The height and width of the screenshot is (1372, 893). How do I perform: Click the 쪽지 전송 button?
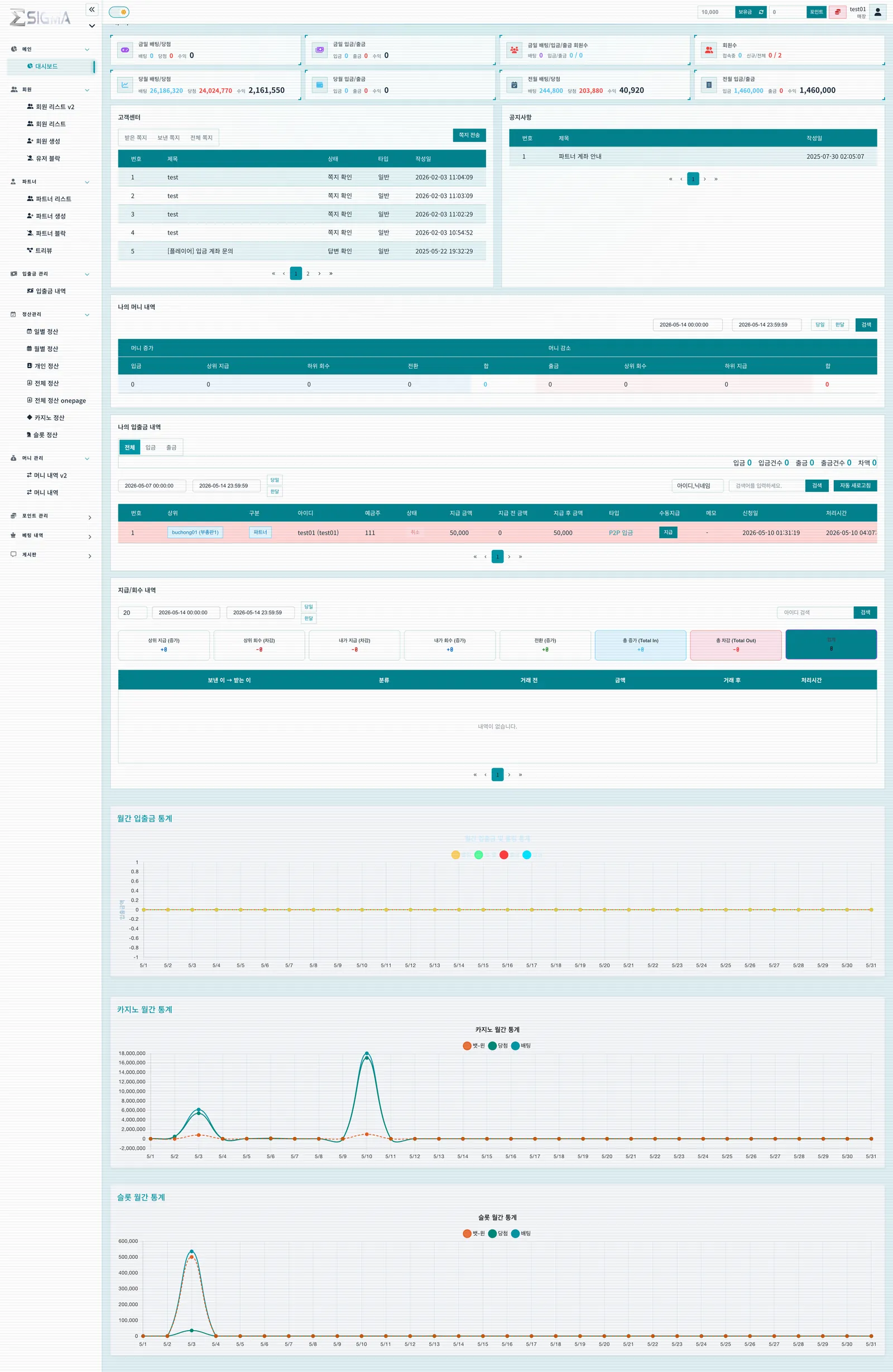click(x=469, y=135)
